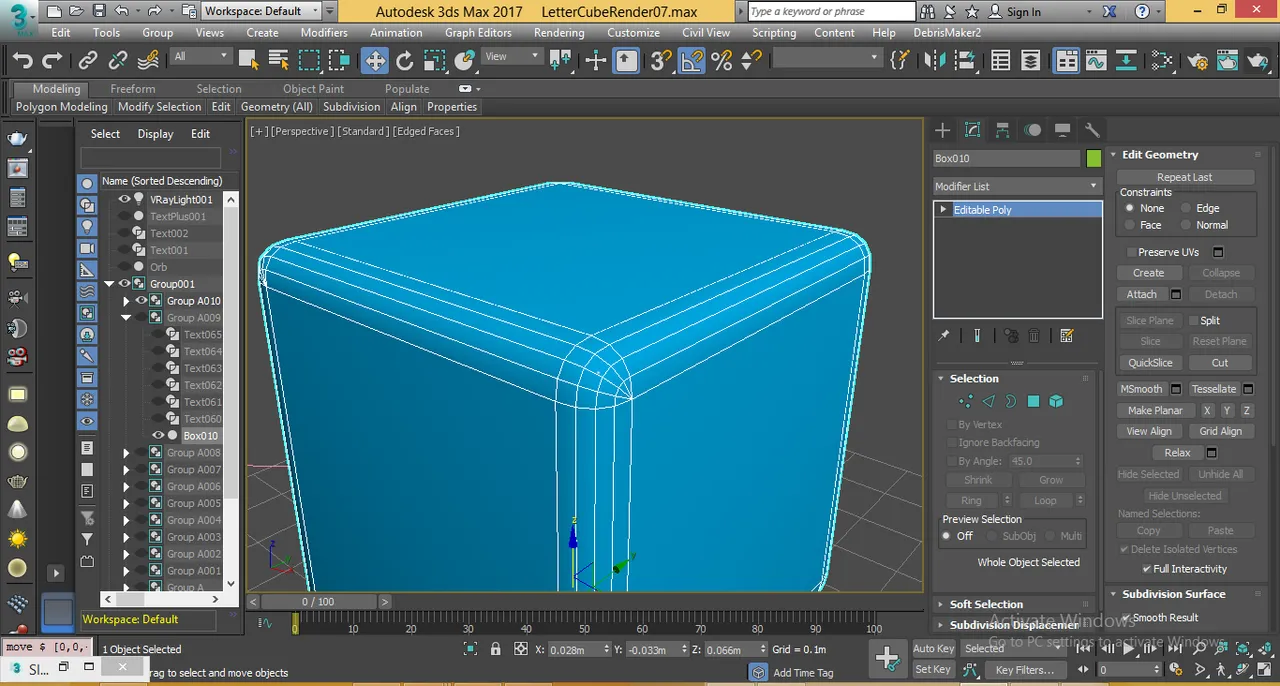Hide VRayLight001 using its eye icon
Viewport: 1280px width, 686px height.
point(124,199)
